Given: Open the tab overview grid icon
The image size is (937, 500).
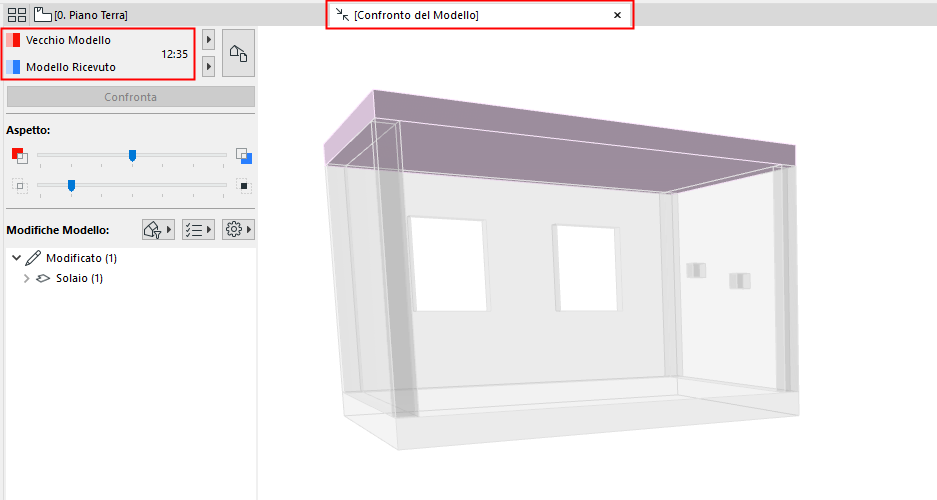Looking at the screenshot, I should tap(17, 15).
